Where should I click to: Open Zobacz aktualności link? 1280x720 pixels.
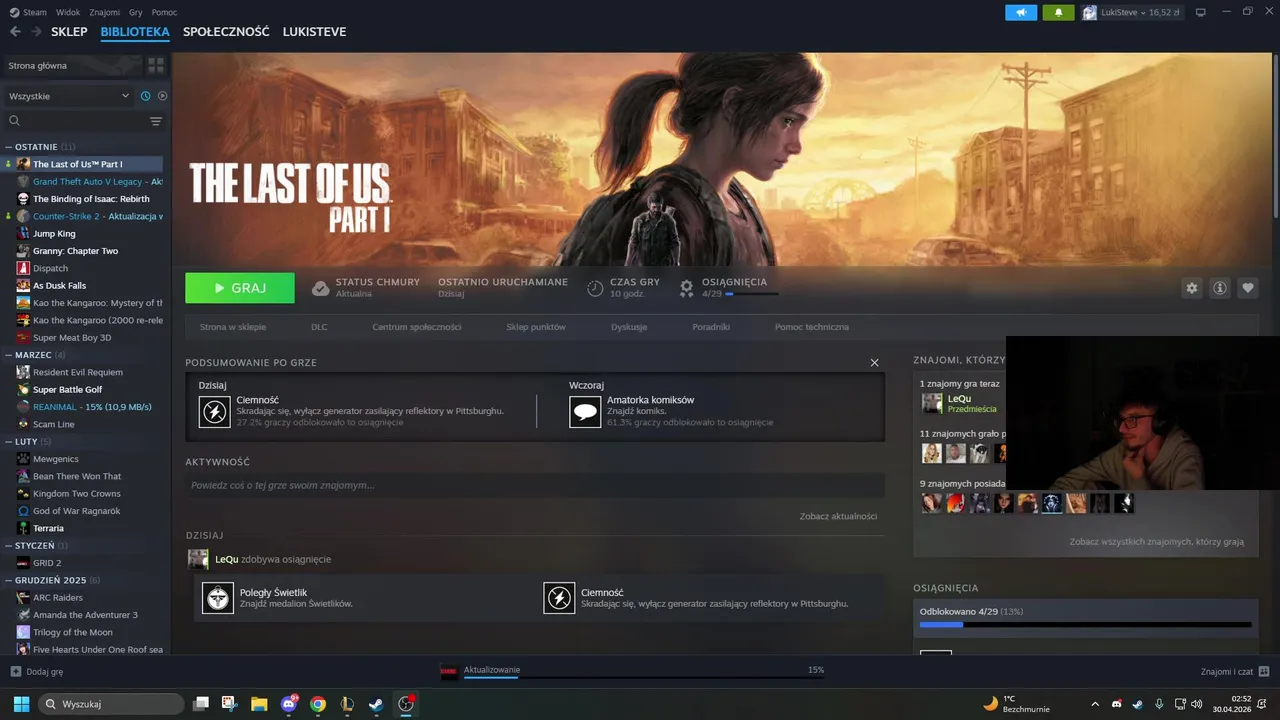tap(838, 516)
